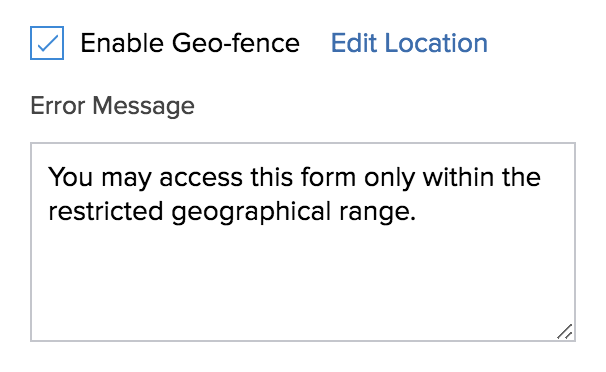Click the word 'restricted' in the message

[x=106, y=211]
